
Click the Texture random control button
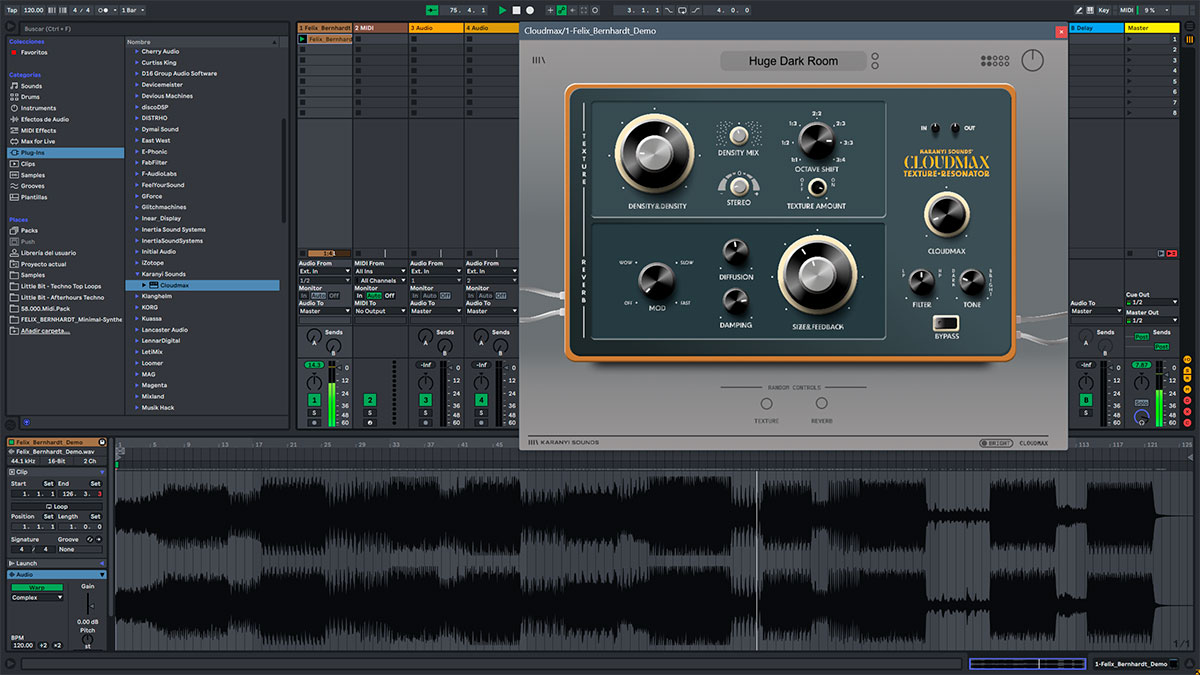[766, 404]
